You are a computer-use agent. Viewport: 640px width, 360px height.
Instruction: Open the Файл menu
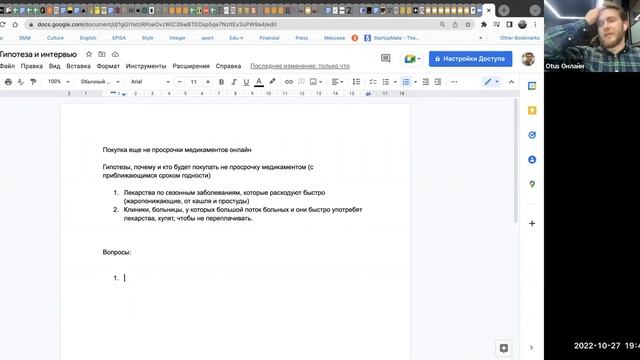[x=7, y=66]
